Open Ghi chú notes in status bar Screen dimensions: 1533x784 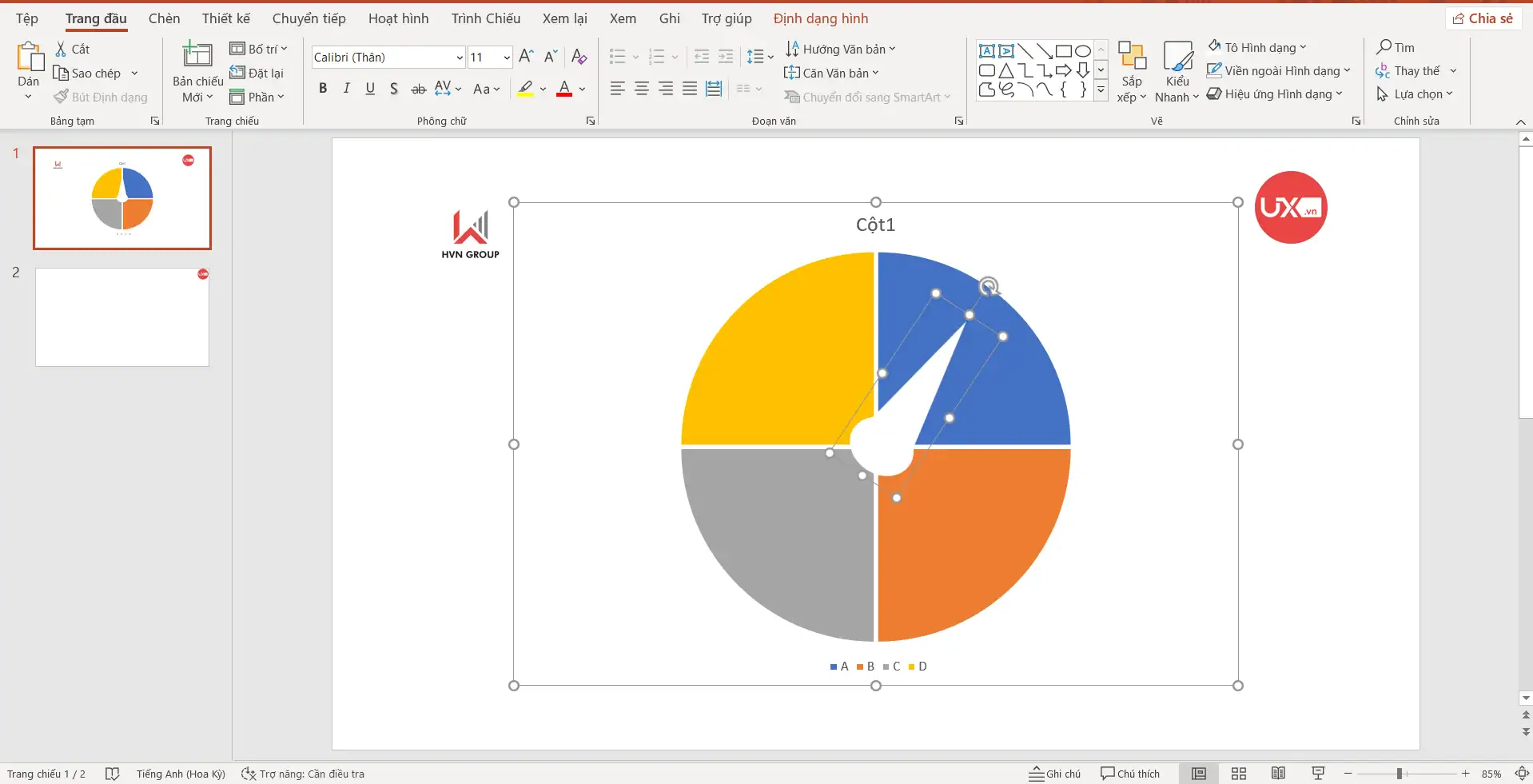[x=1055, y=774]
